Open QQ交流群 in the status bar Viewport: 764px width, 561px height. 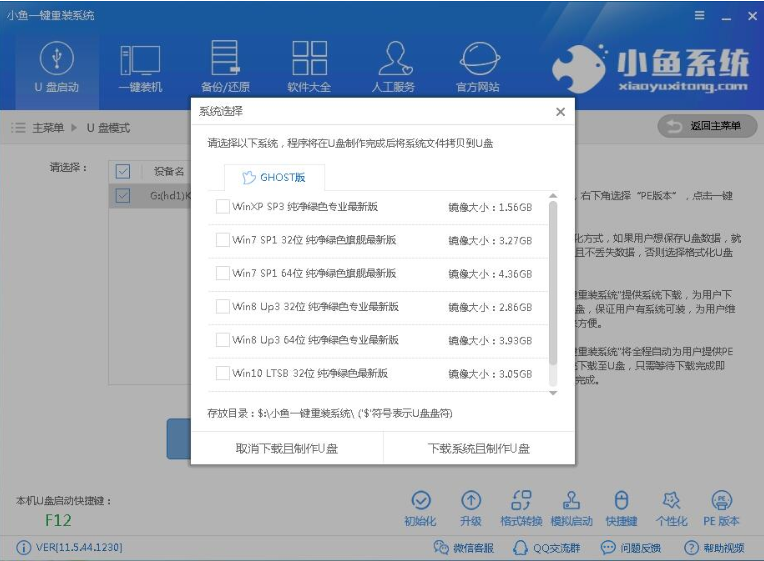546,548
